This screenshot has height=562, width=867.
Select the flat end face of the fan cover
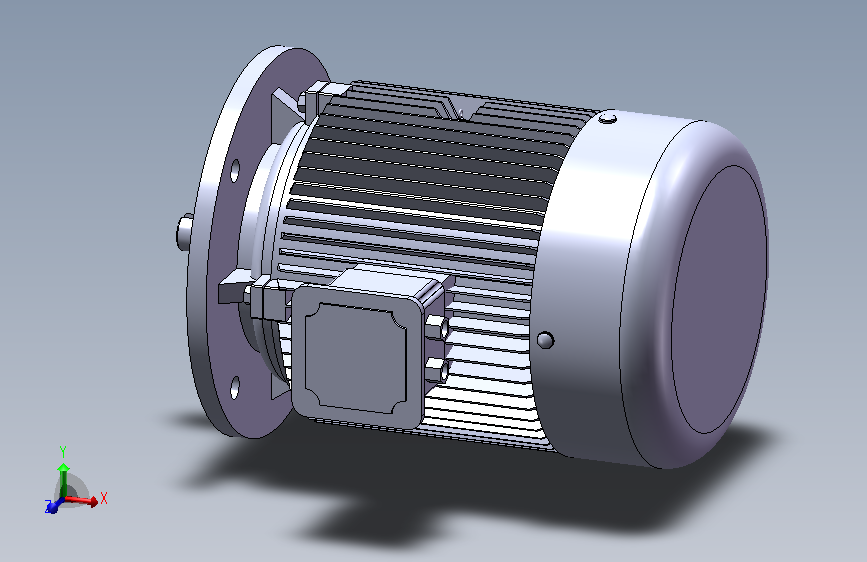tap(719, 299)
